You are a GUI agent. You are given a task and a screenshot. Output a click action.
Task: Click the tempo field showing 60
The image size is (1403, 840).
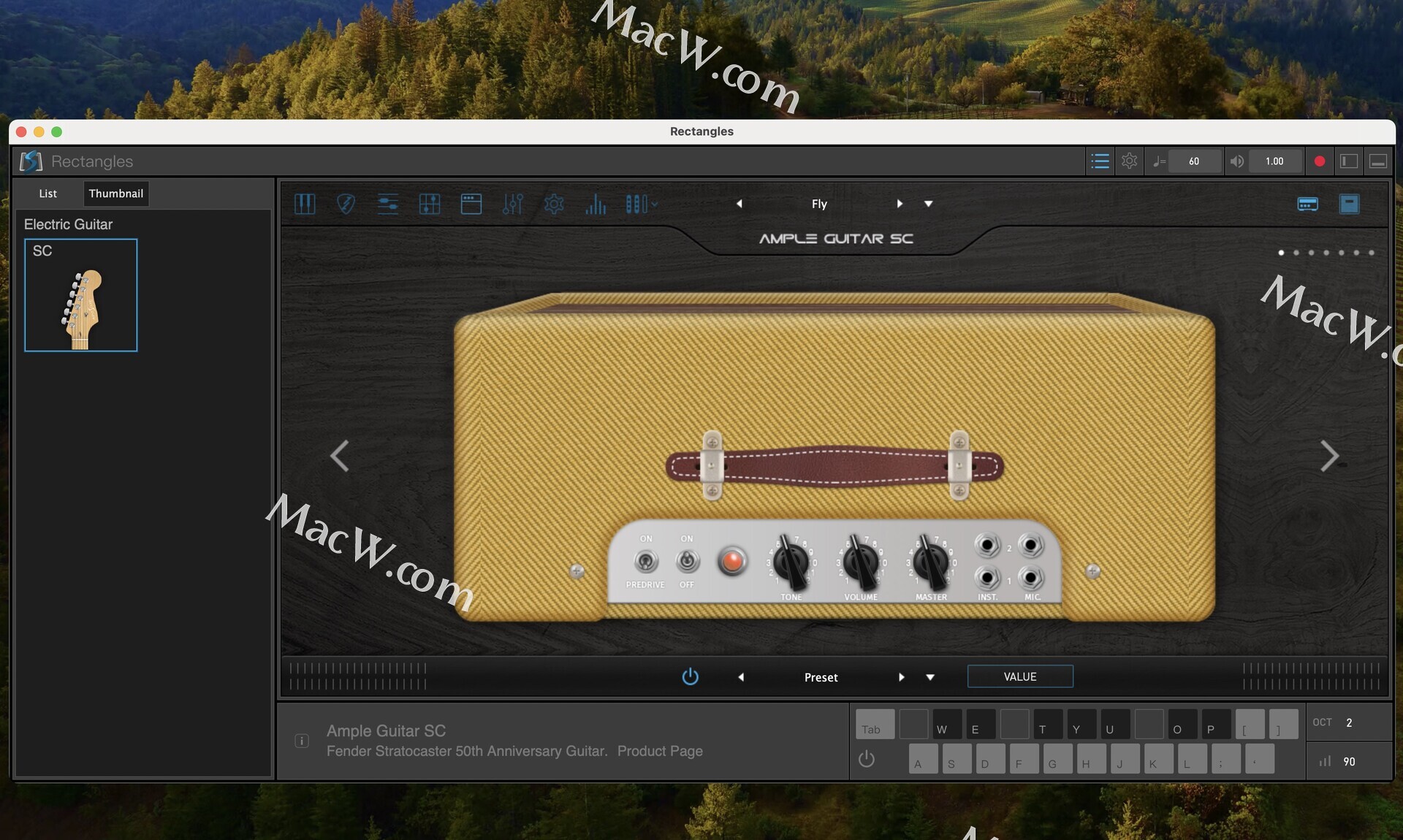1194,161
